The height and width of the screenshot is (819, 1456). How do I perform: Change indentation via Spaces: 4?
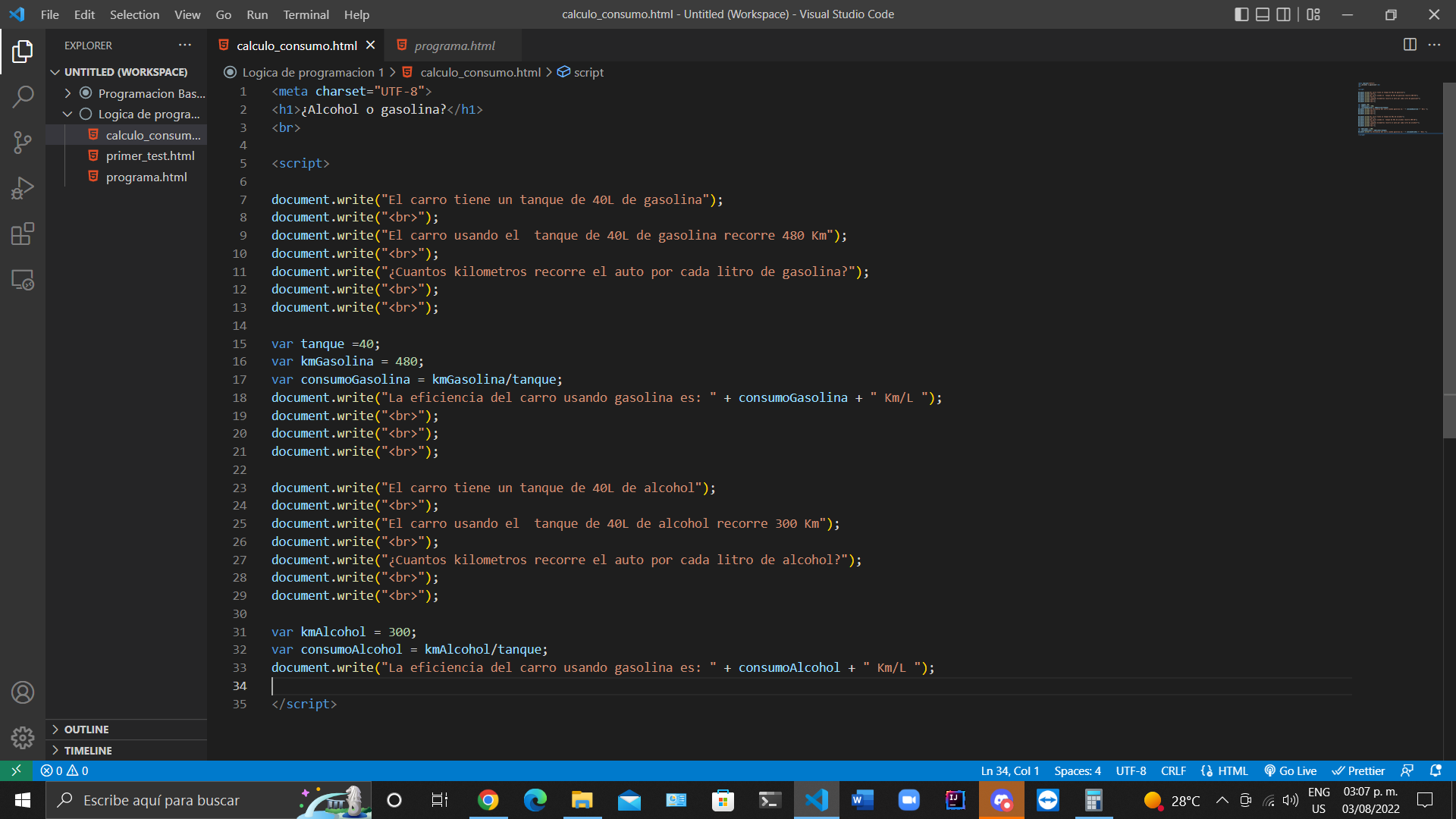pyautogui.click(x=1077, y=770)
